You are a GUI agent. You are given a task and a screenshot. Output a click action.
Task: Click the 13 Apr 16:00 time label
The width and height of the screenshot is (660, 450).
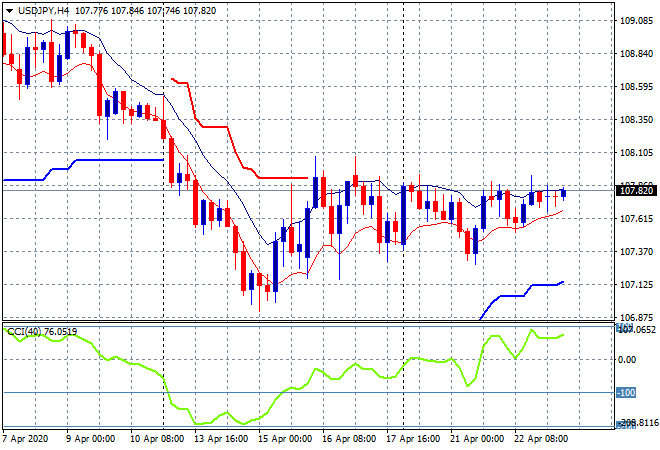[x=221, y=439]
